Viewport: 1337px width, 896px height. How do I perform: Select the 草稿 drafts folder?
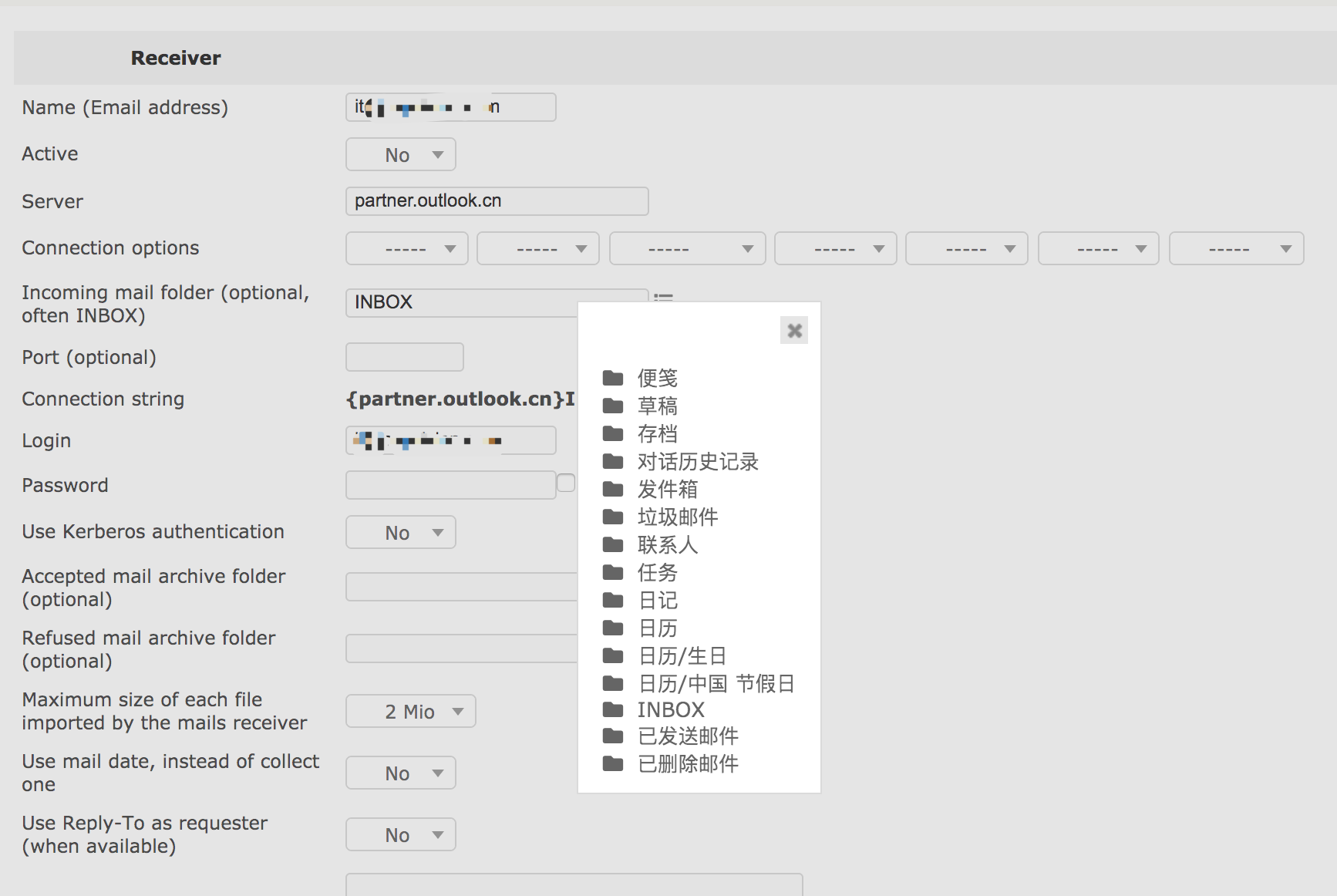click(x=656, y=406)
